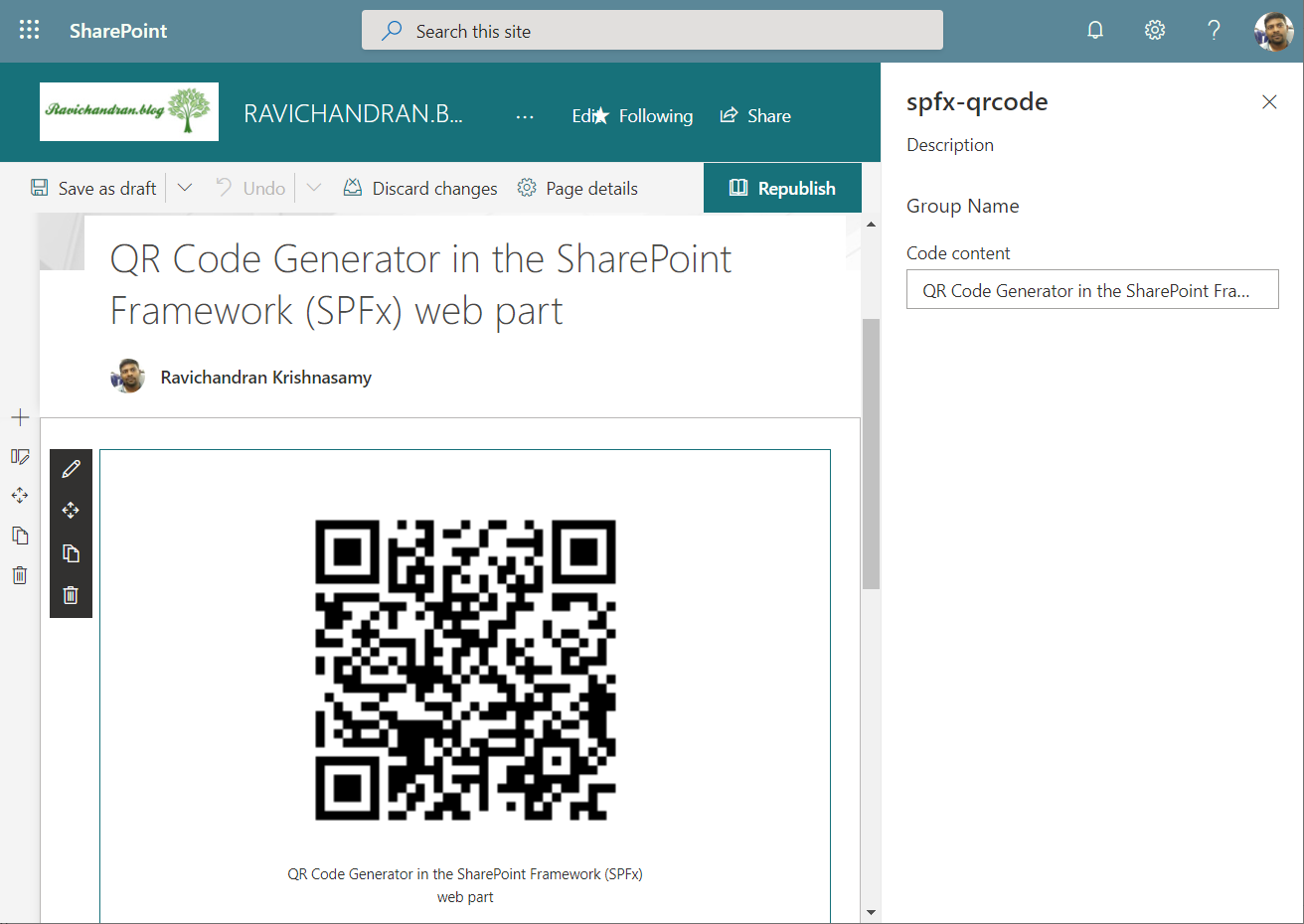
Task: Duplicate the QR code web part
Action: point(71,553)
